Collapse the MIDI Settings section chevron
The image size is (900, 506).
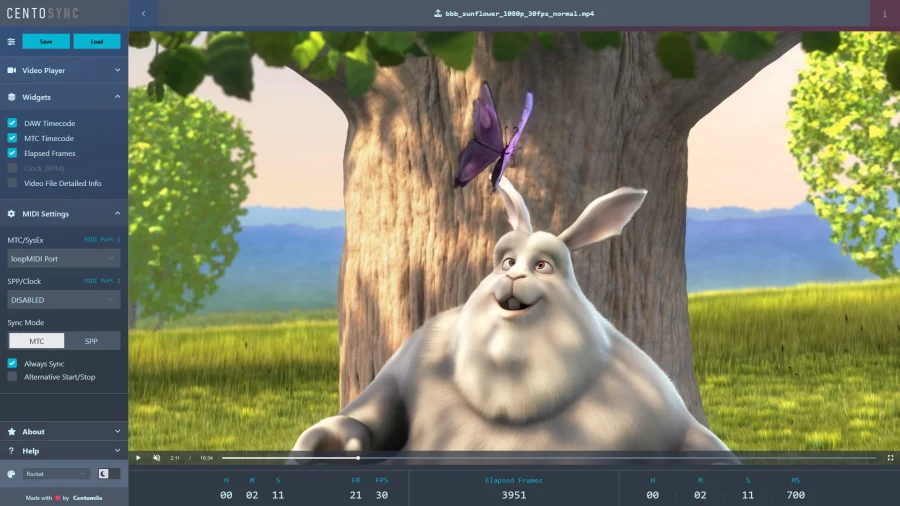[x=117, y=213]
